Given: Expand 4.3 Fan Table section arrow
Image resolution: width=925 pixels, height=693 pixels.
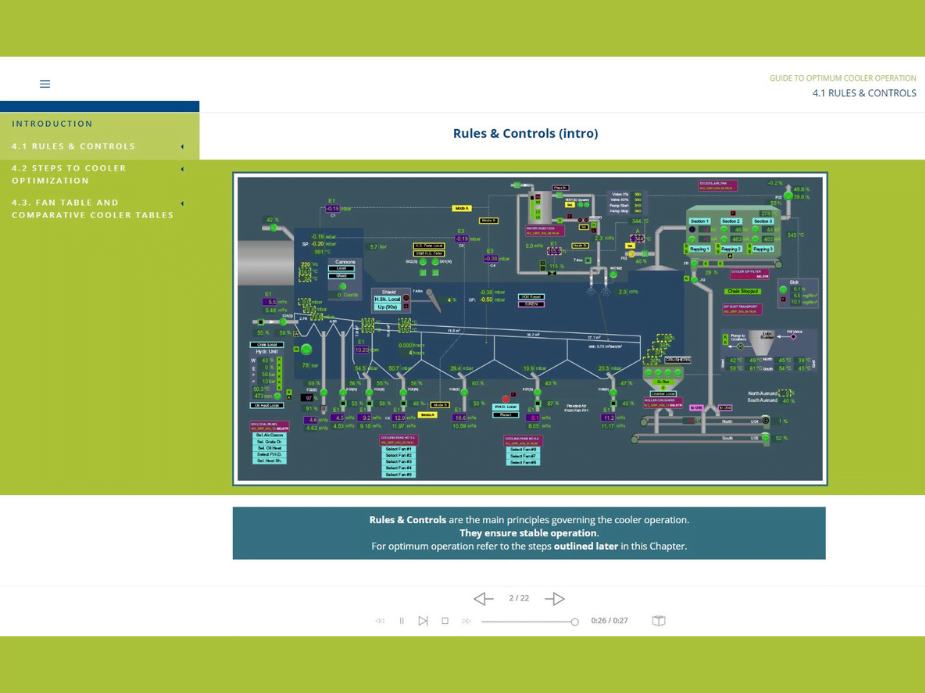Looking at the screenshot, I should (182, 203).
